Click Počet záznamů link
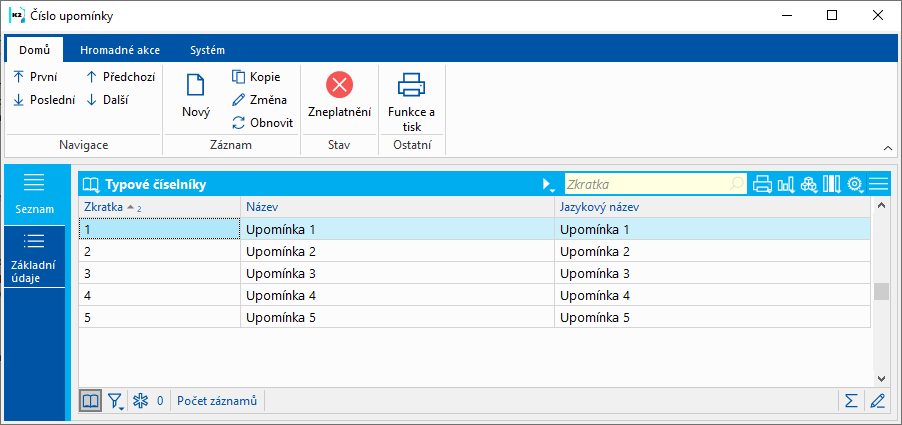Image resolution: width=902 pixels, height=425 pixels. click(217, 401)
